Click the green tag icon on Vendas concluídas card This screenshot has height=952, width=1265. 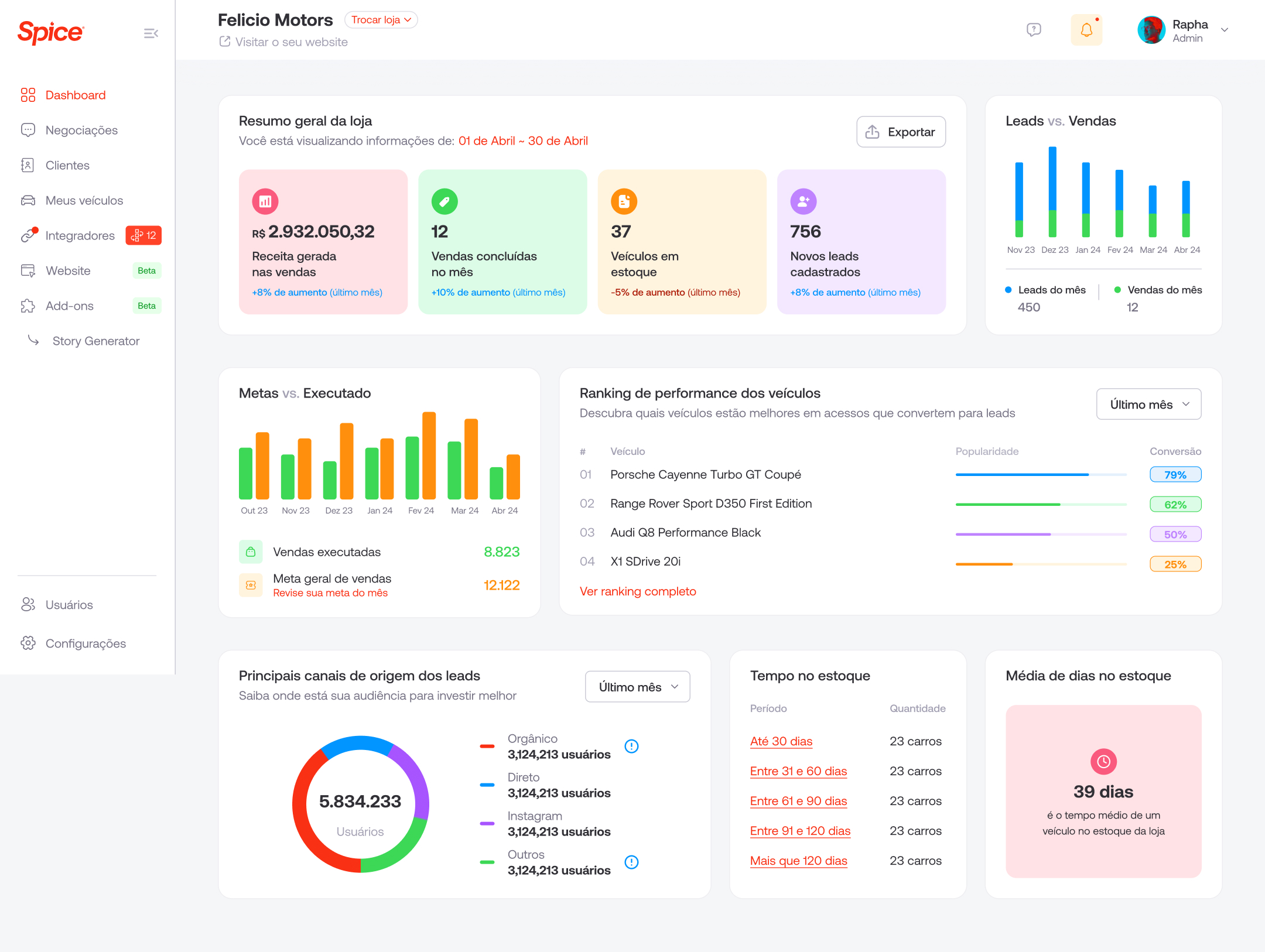pyautogui.click(x=445, y=201)
